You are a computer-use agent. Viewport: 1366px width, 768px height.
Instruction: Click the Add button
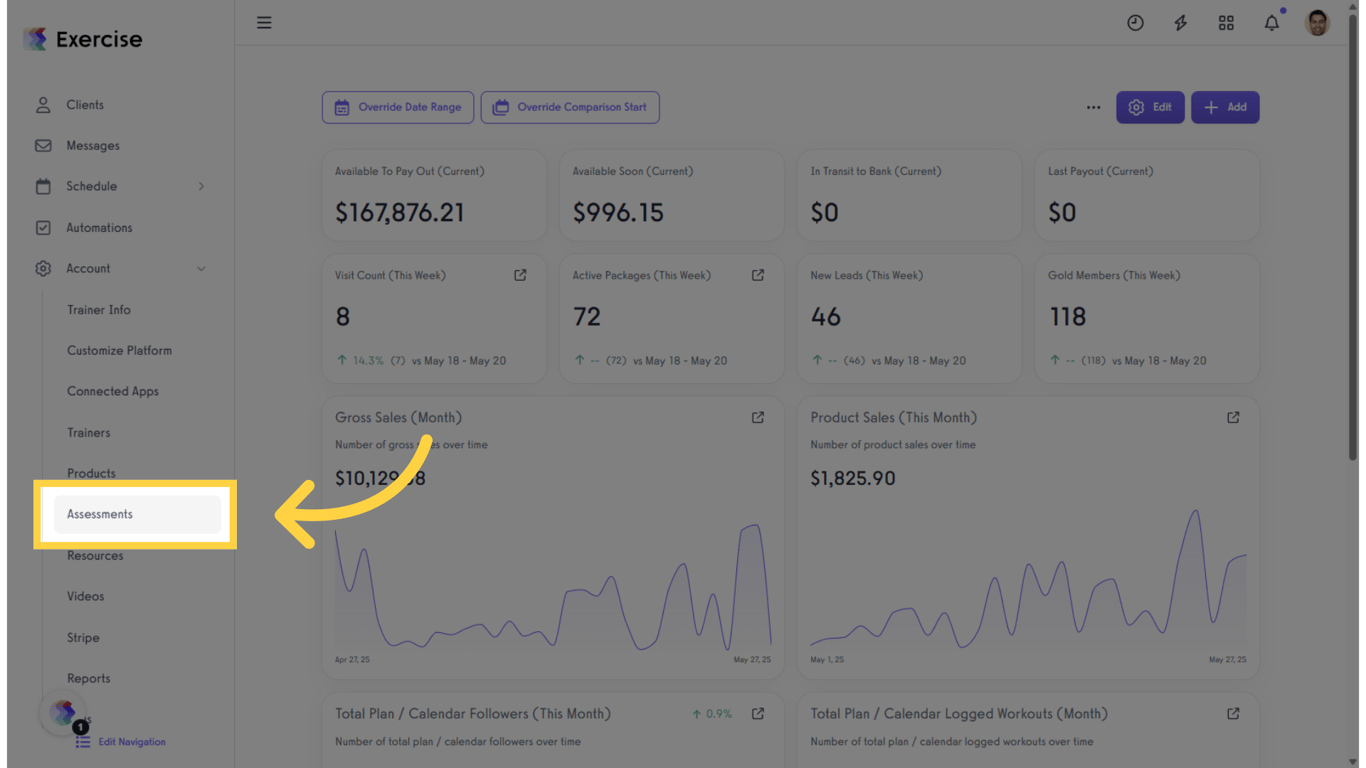[x=1224, y=107]
